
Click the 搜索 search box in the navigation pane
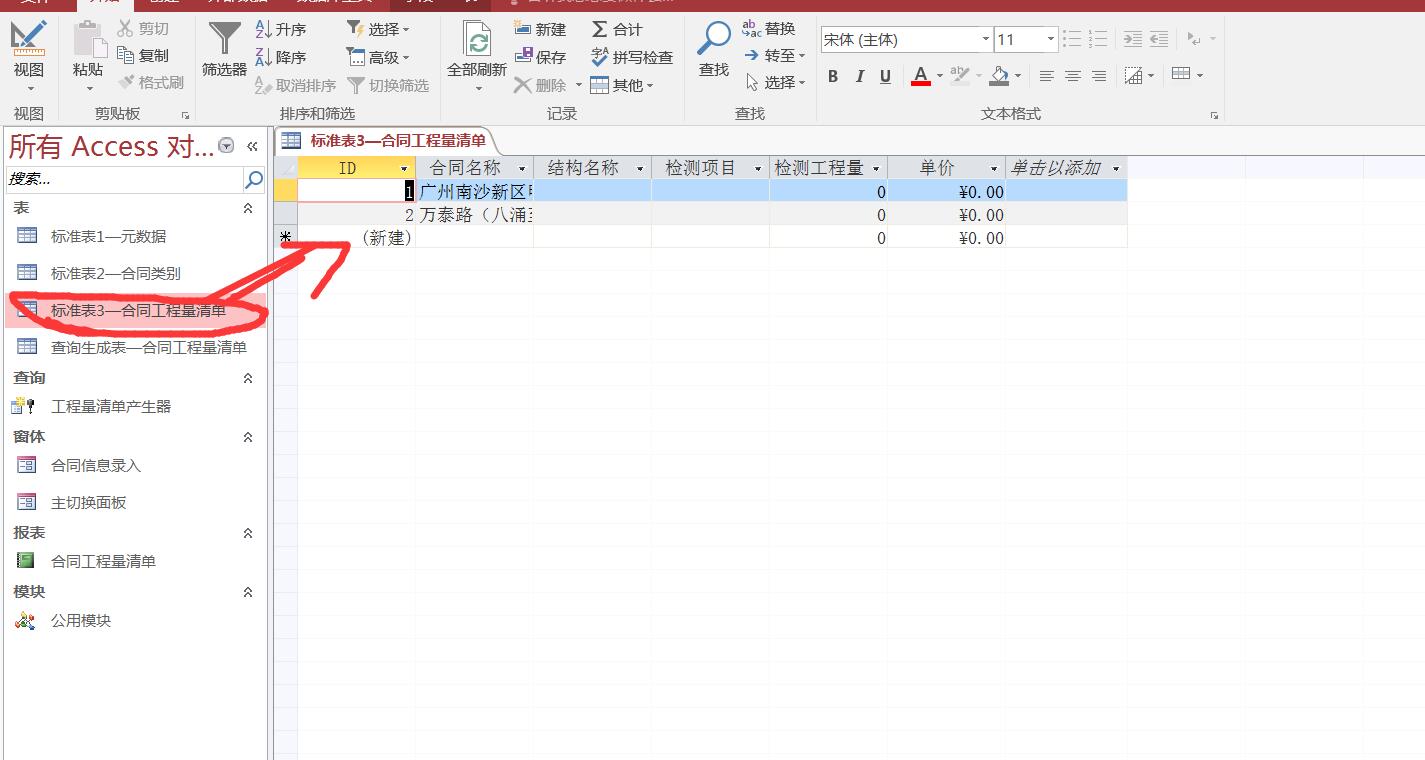coord(124,180)
